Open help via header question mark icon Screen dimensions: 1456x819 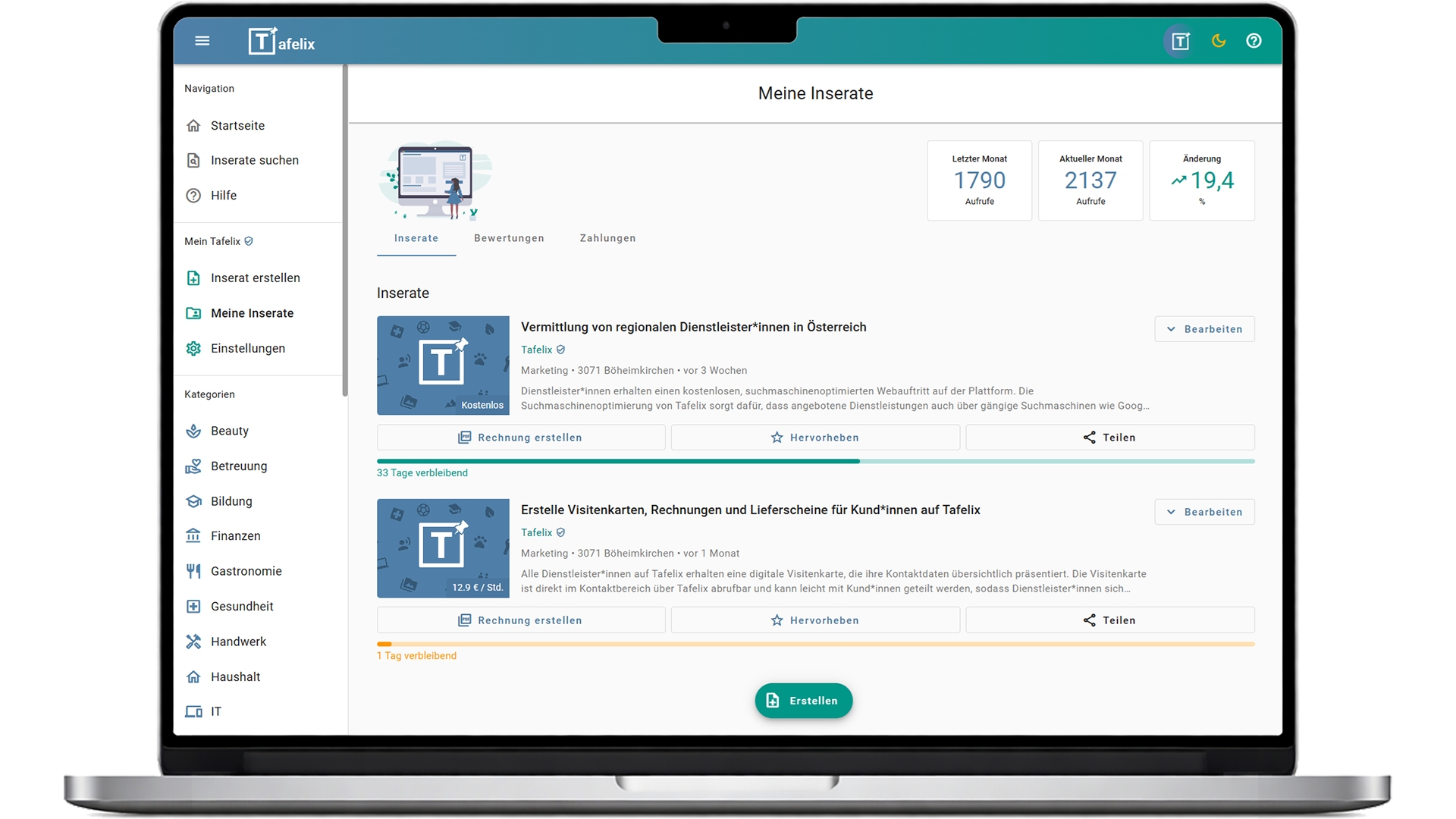tap(1254, 41)
